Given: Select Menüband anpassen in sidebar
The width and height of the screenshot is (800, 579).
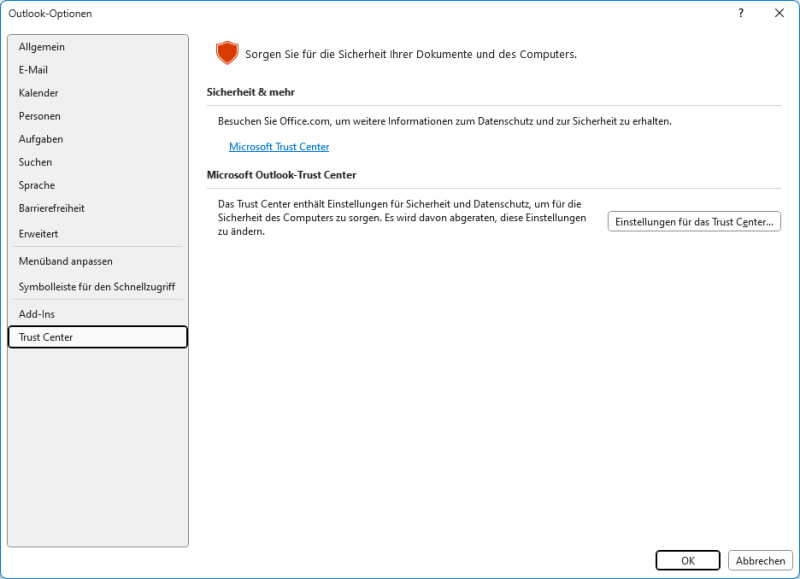Looking at the screenshot, I should point(66,261).
